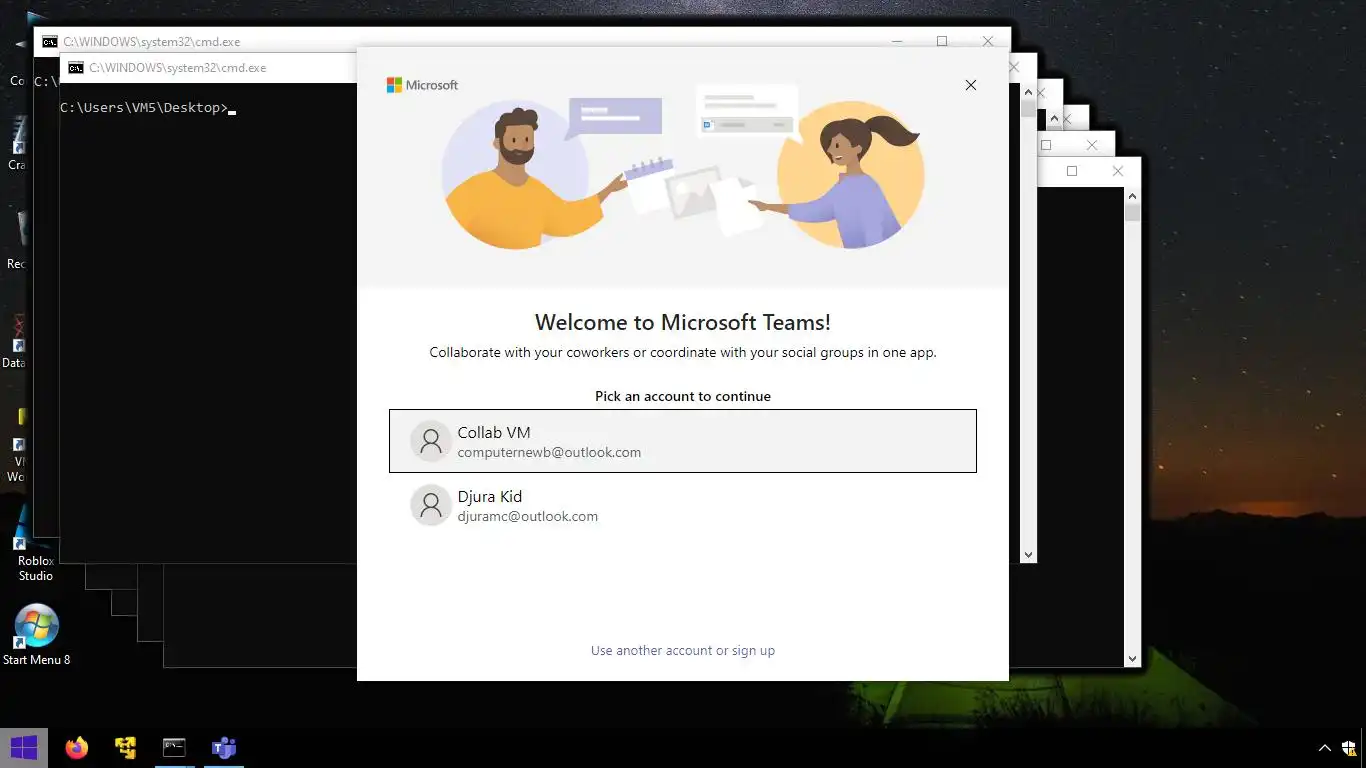1366x768 pixels.
Task: Open the Windows Start button
Action: [x=24, y=747]
